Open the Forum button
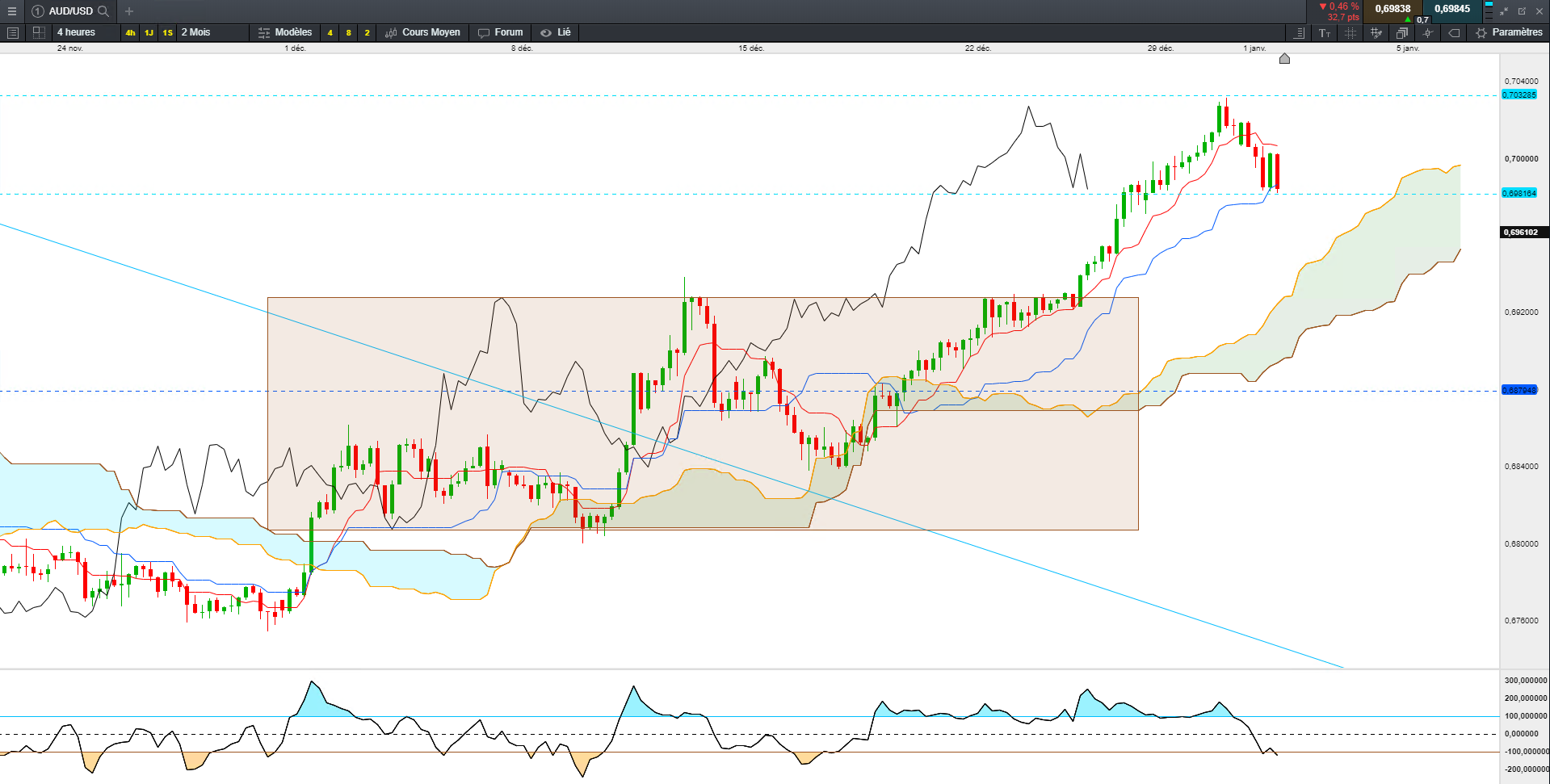1550x784 pixels. (500, 32)
